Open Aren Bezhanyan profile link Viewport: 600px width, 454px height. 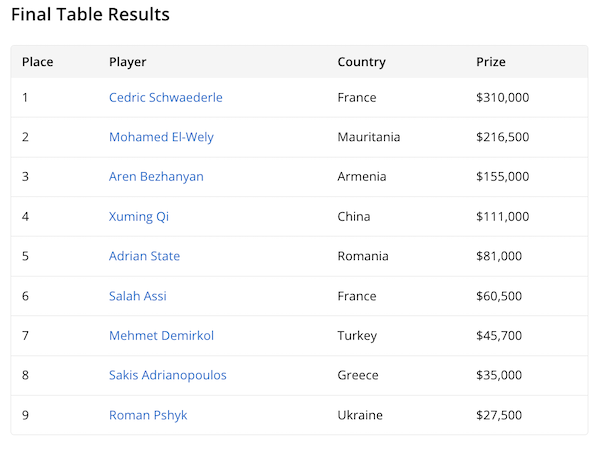(156, 177)
